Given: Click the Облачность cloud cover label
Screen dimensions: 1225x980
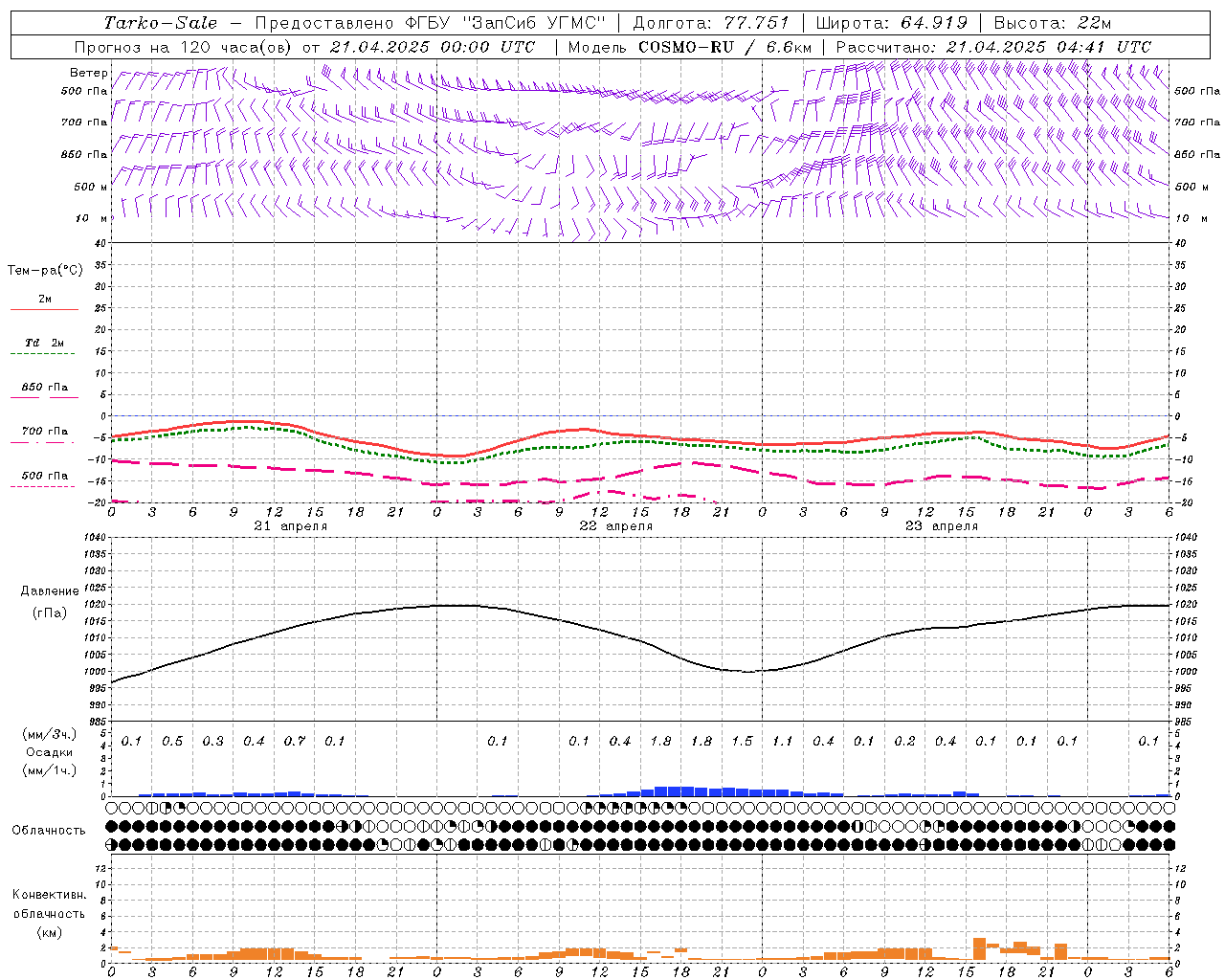Looking at the screenshot, I should [x=49, y=831].
